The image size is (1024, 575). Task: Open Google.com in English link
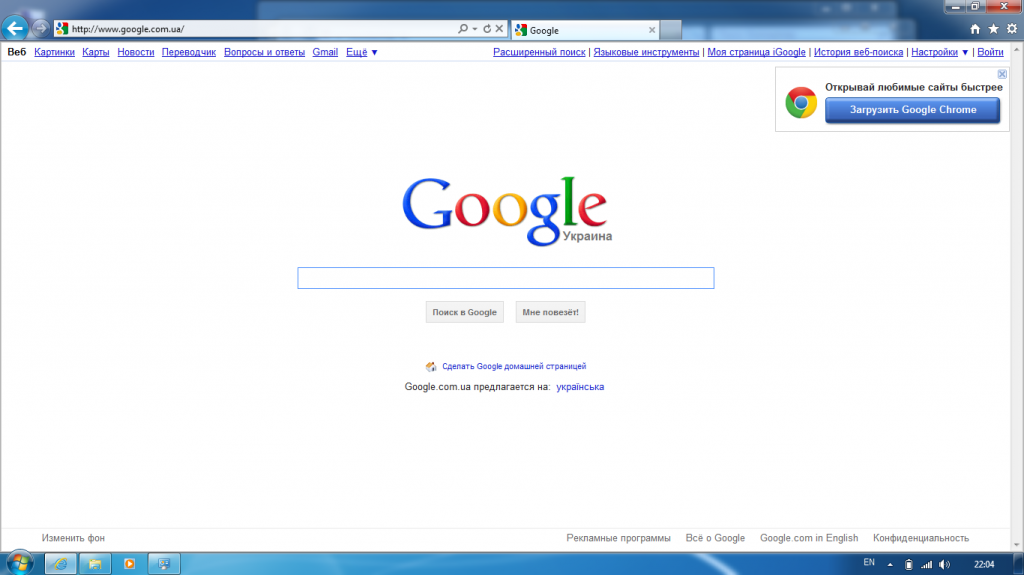click(809, 538)
